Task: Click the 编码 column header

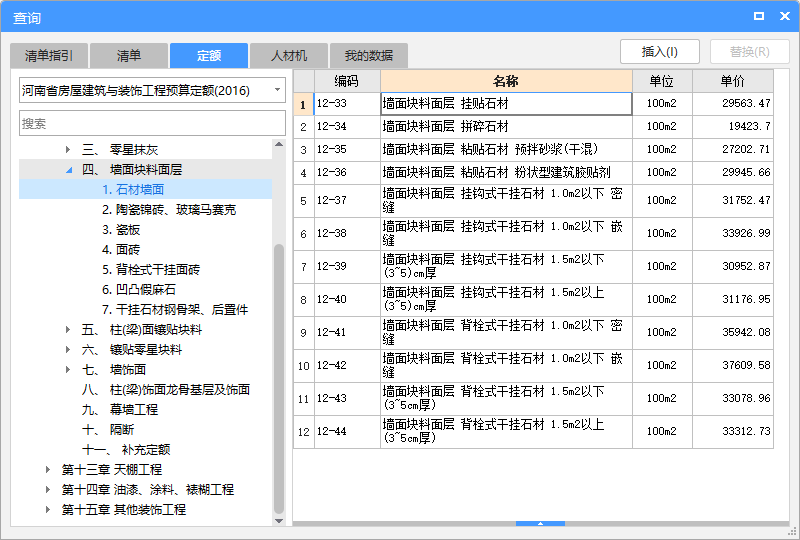Action: pyautogui.click(x=347, y=81)
